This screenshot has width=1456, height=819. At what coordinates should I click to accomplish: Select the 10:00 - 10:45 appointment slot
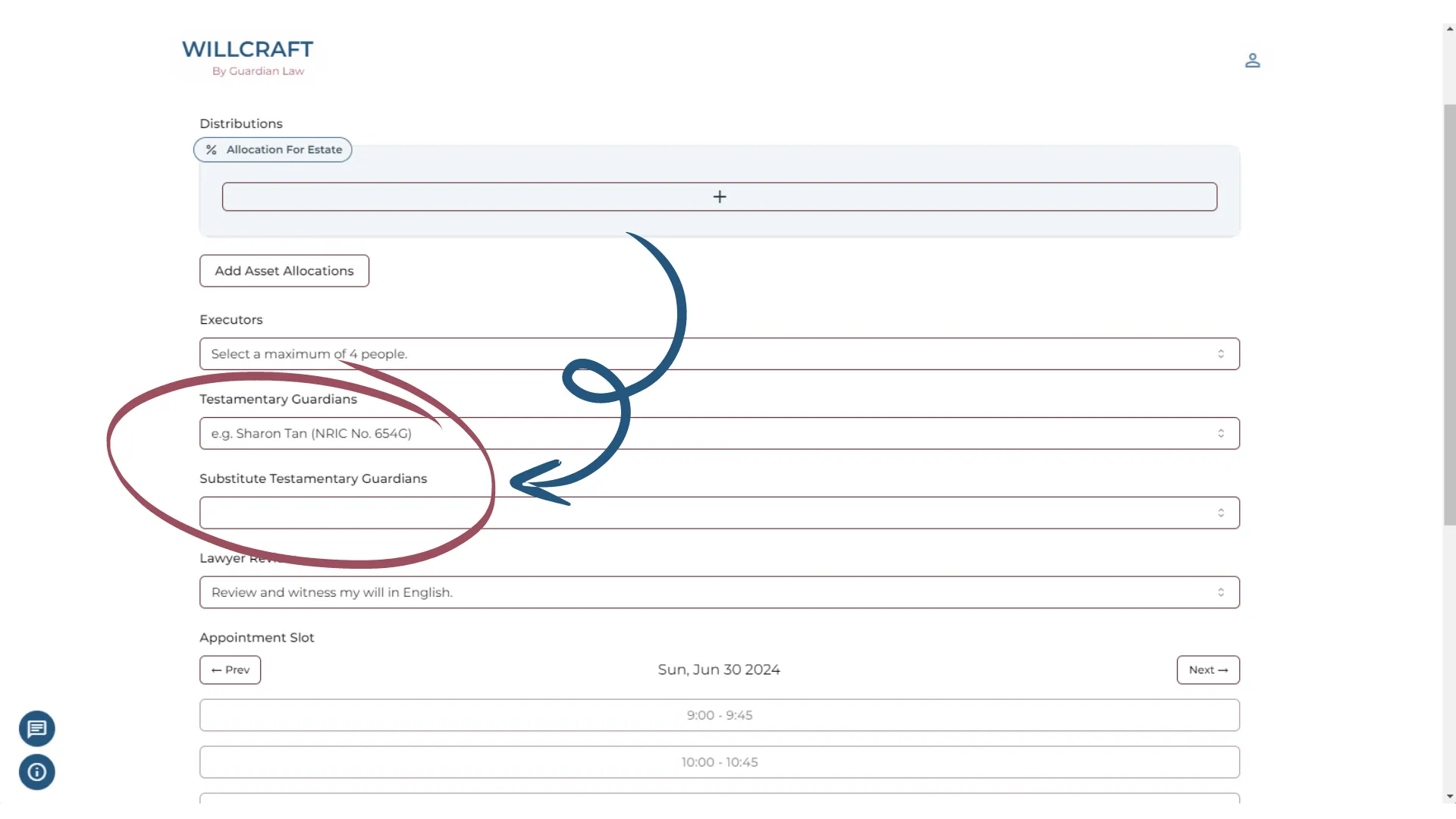719,761
